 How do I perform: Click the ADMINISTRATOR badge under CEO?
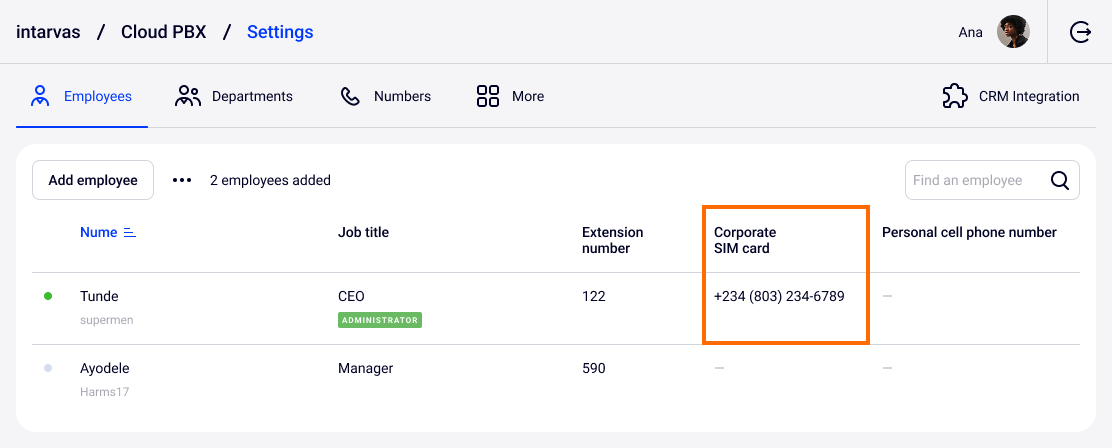tap(380, 320)
